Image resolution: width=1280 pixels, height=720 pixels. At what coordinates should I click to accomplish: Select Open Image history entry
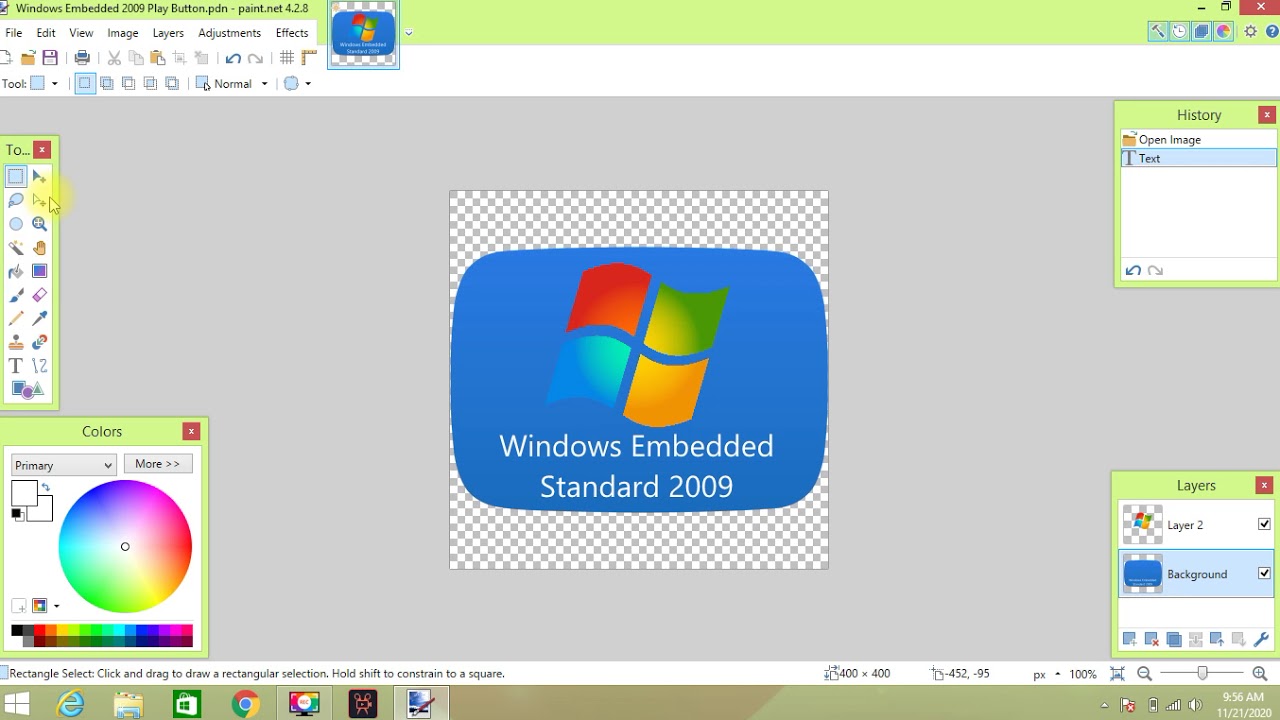pos(1199,140)
